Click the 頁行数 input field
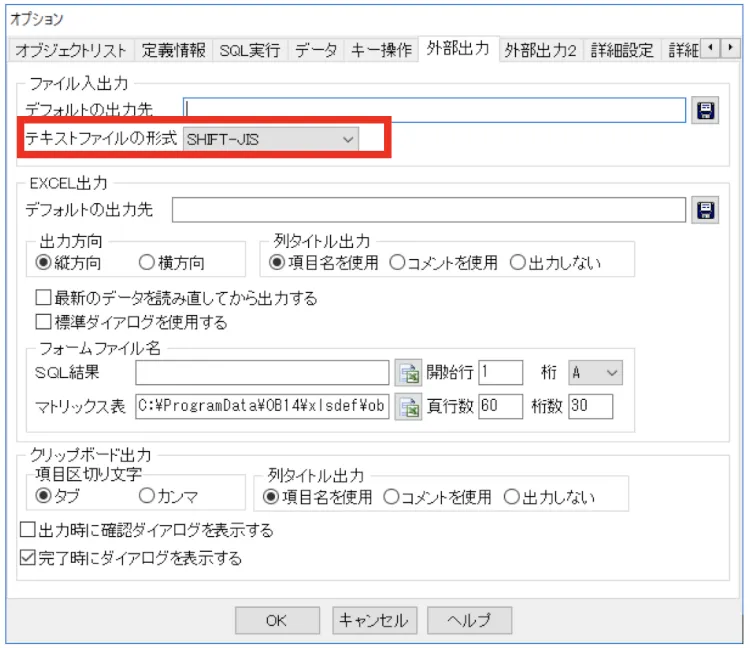 tap(500, 406)
